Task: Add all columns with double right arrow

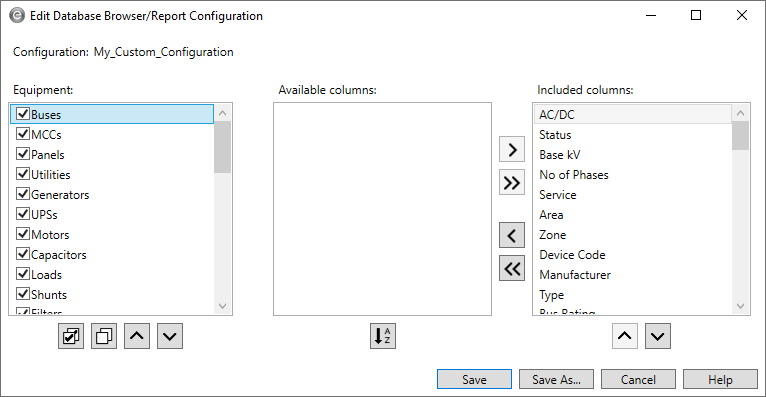Action: point(512,183)
